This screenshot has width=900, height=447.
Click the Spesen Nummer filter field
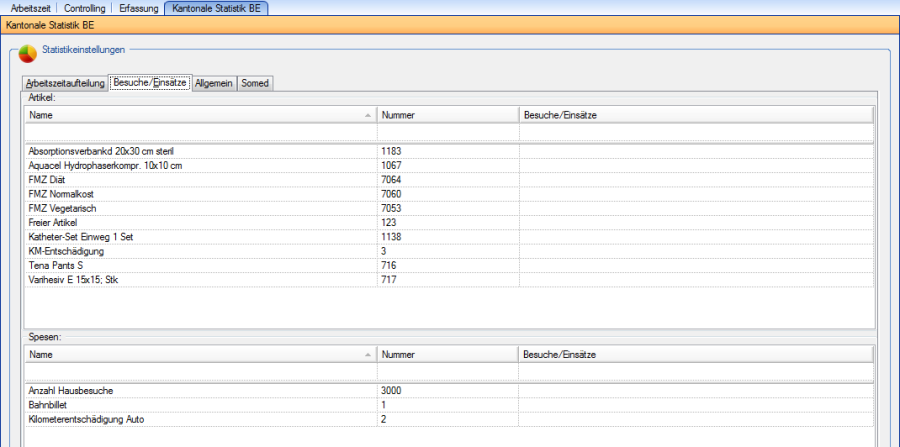point(447,371)
